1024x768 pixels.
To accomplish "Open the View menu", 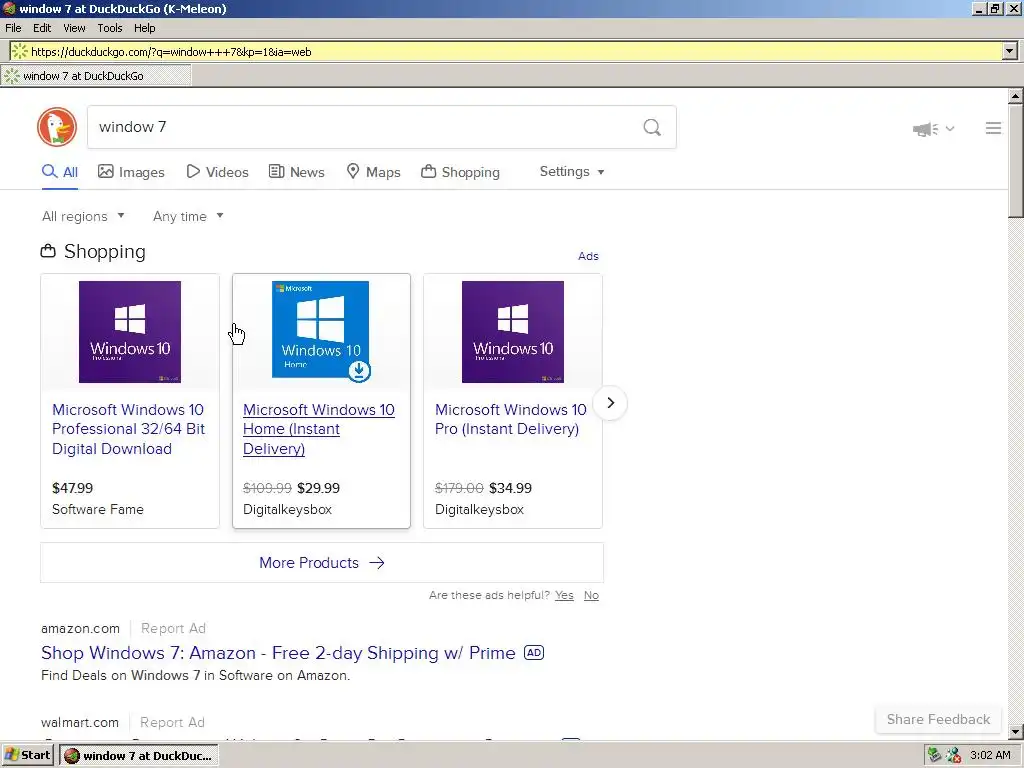I will [74, 28].
